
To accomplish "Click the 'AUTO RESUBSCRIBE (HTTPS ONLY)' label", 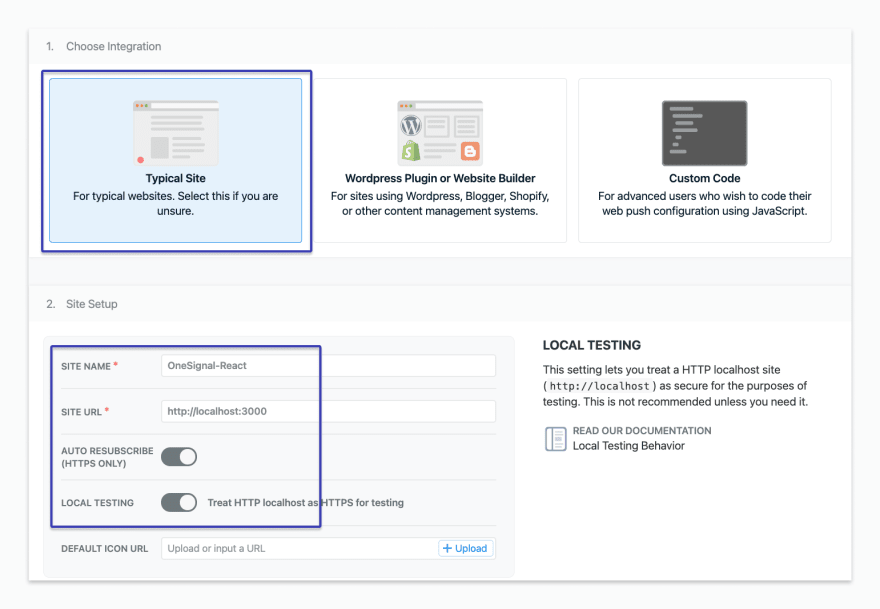I will (107, 457).
